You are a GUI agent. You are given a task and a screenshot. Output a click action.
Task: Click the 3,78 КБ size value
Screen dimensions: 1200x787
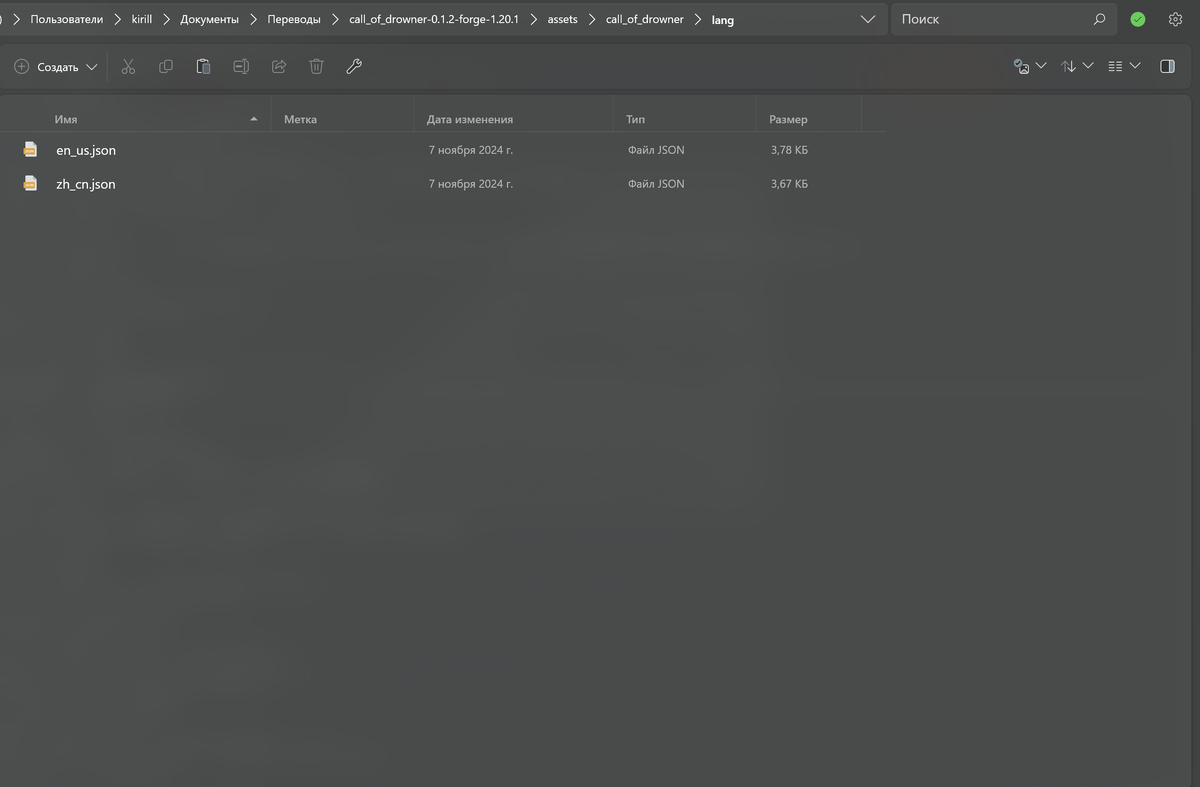coord(789,150)
